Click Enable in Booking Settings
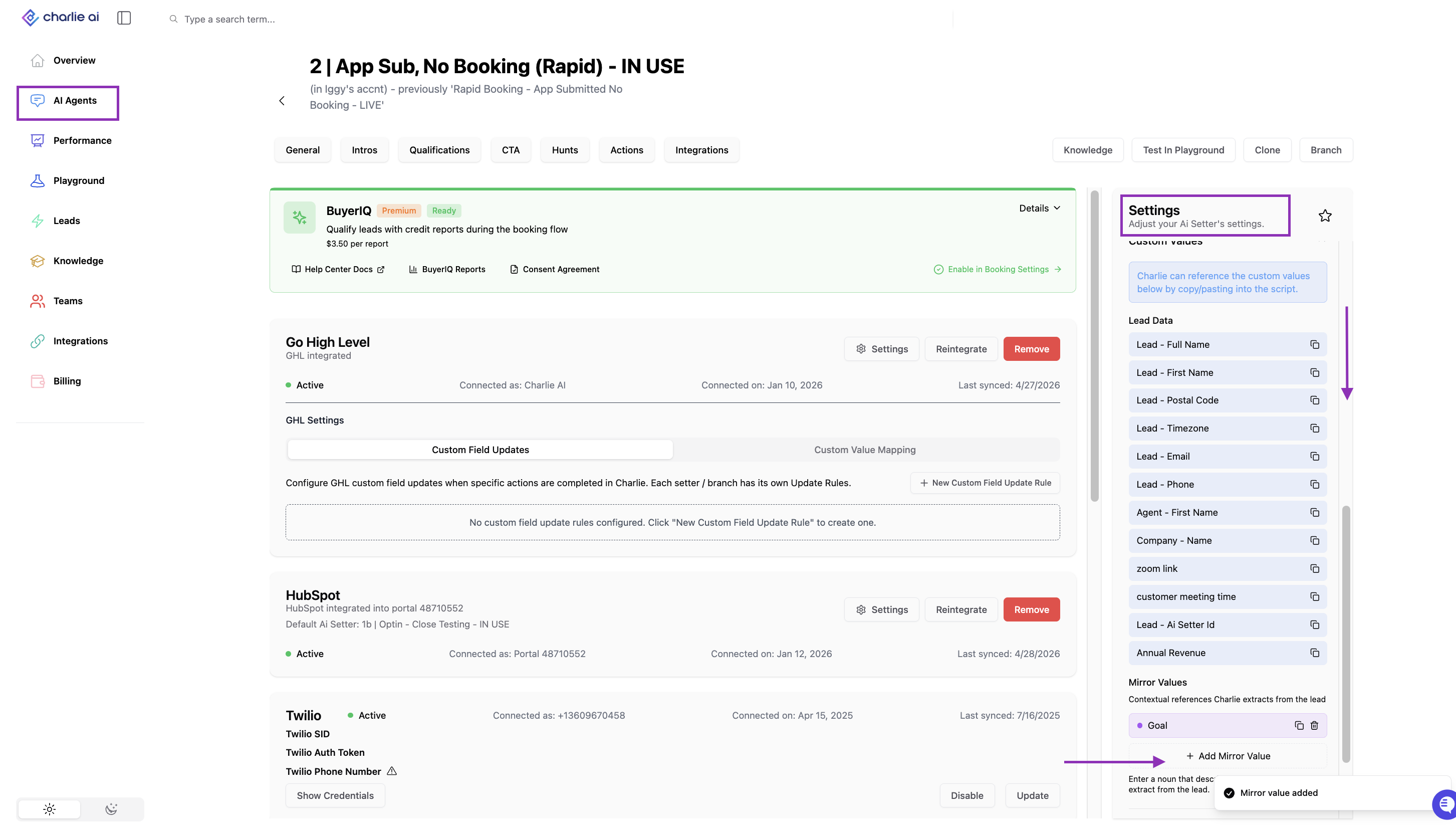1456x832 pixels. (x=998, y=269)
